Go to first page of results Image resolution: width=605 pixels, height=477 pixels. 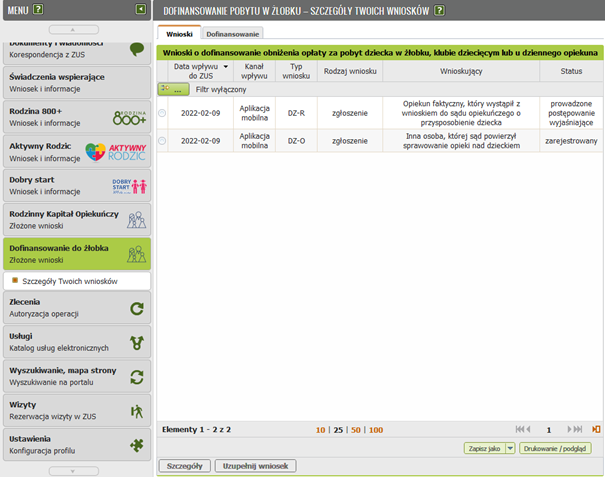(520, 430)
